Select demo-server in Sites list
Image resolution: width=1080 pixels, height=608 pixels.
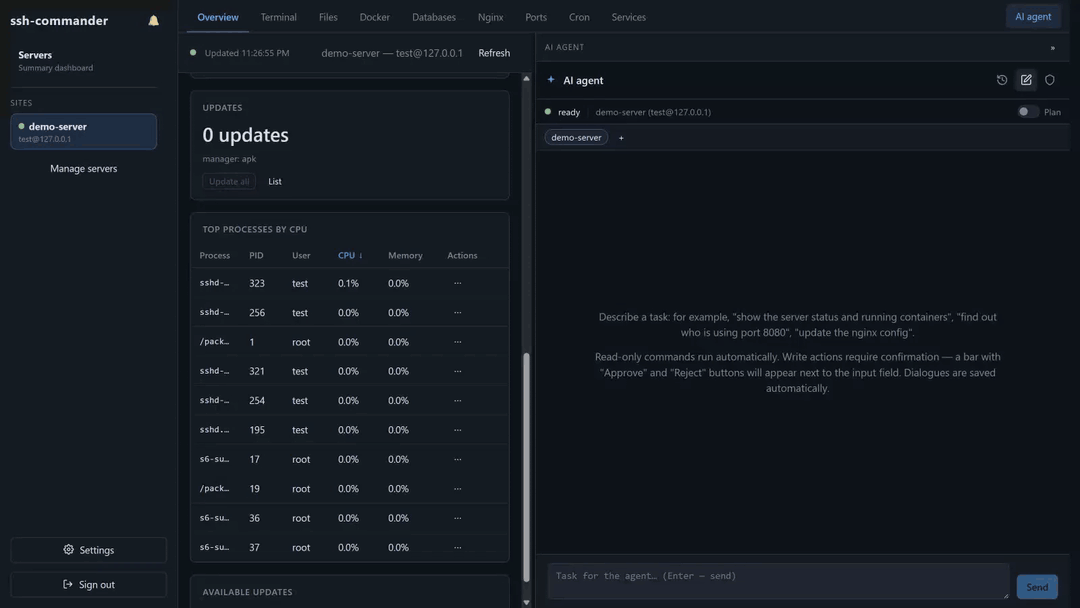click(x=83, y=132)
